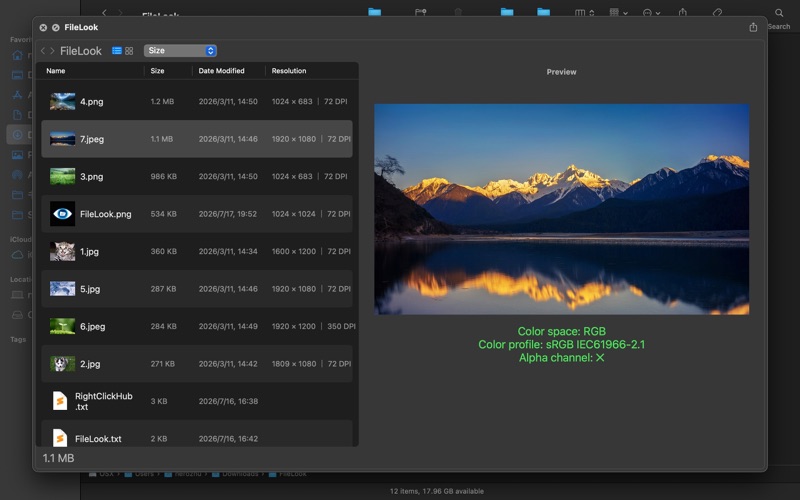The height and width of the screenshot is (500, 800).
Task: Click the open-with icon beside FileLook's close button
Action: (56, 28)
